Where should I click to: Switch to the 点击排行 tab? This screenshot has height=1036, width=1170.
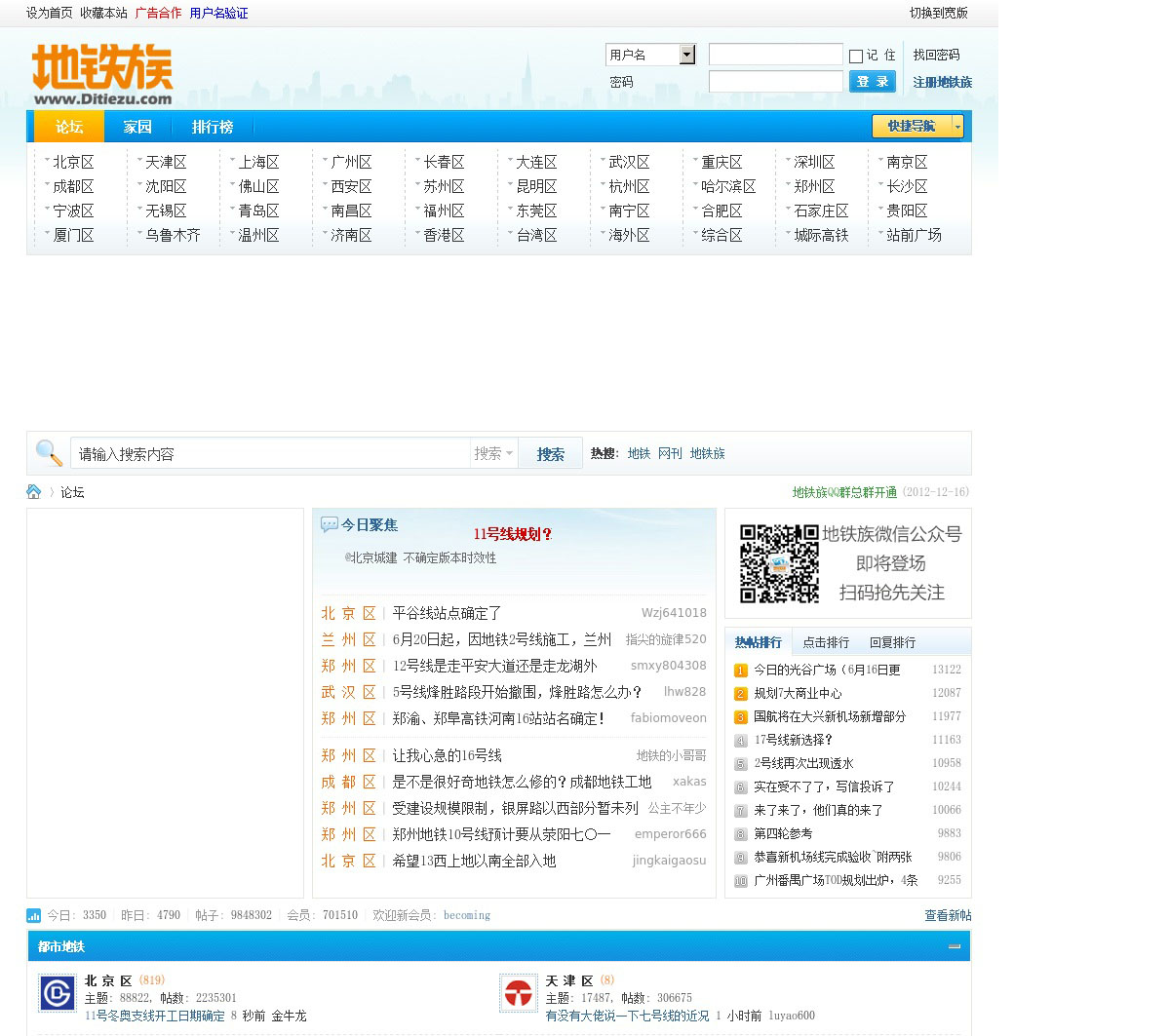(825, 642)
